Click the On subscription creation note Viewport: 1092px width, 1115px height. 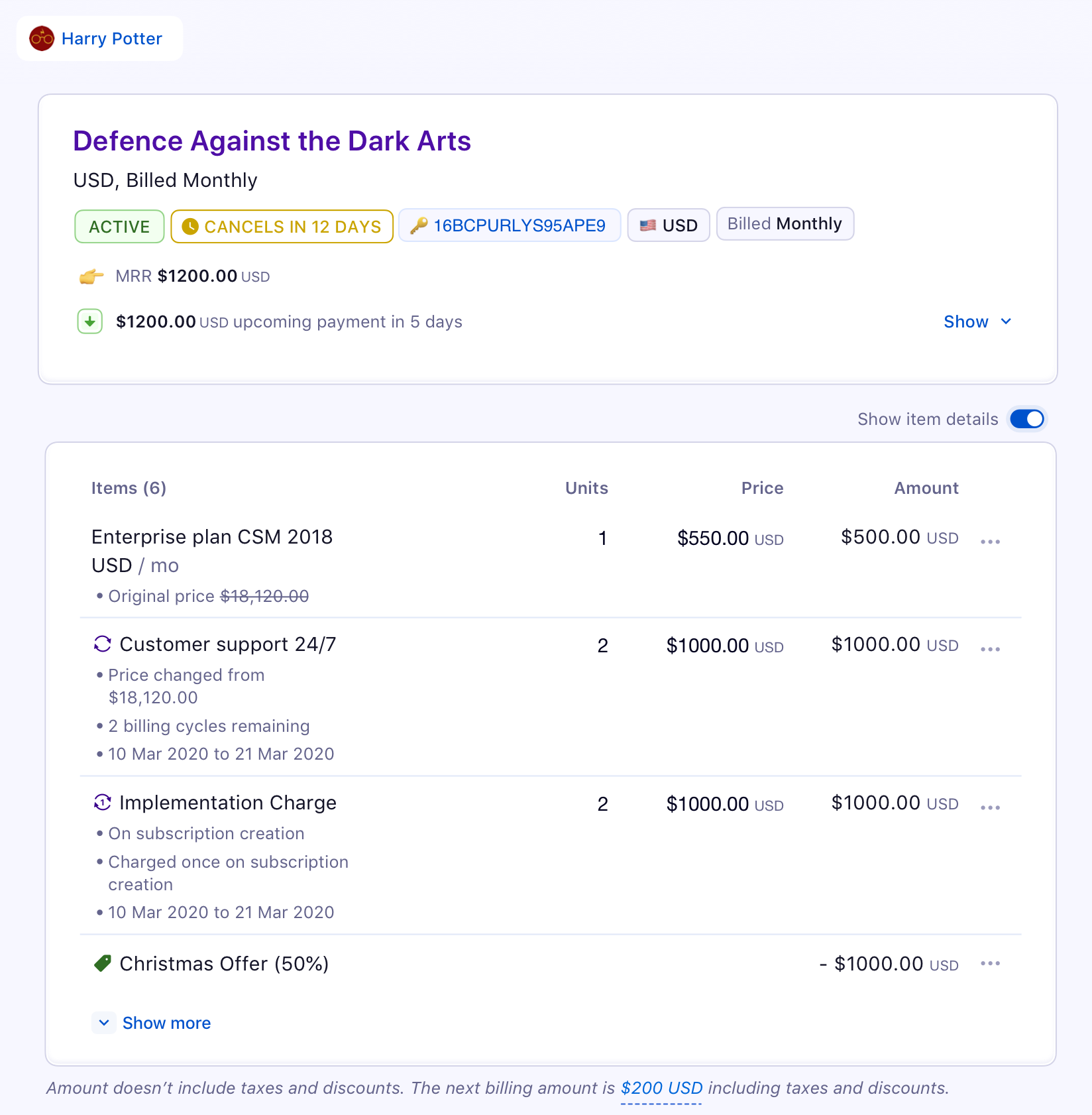click(x=206, y=833)
